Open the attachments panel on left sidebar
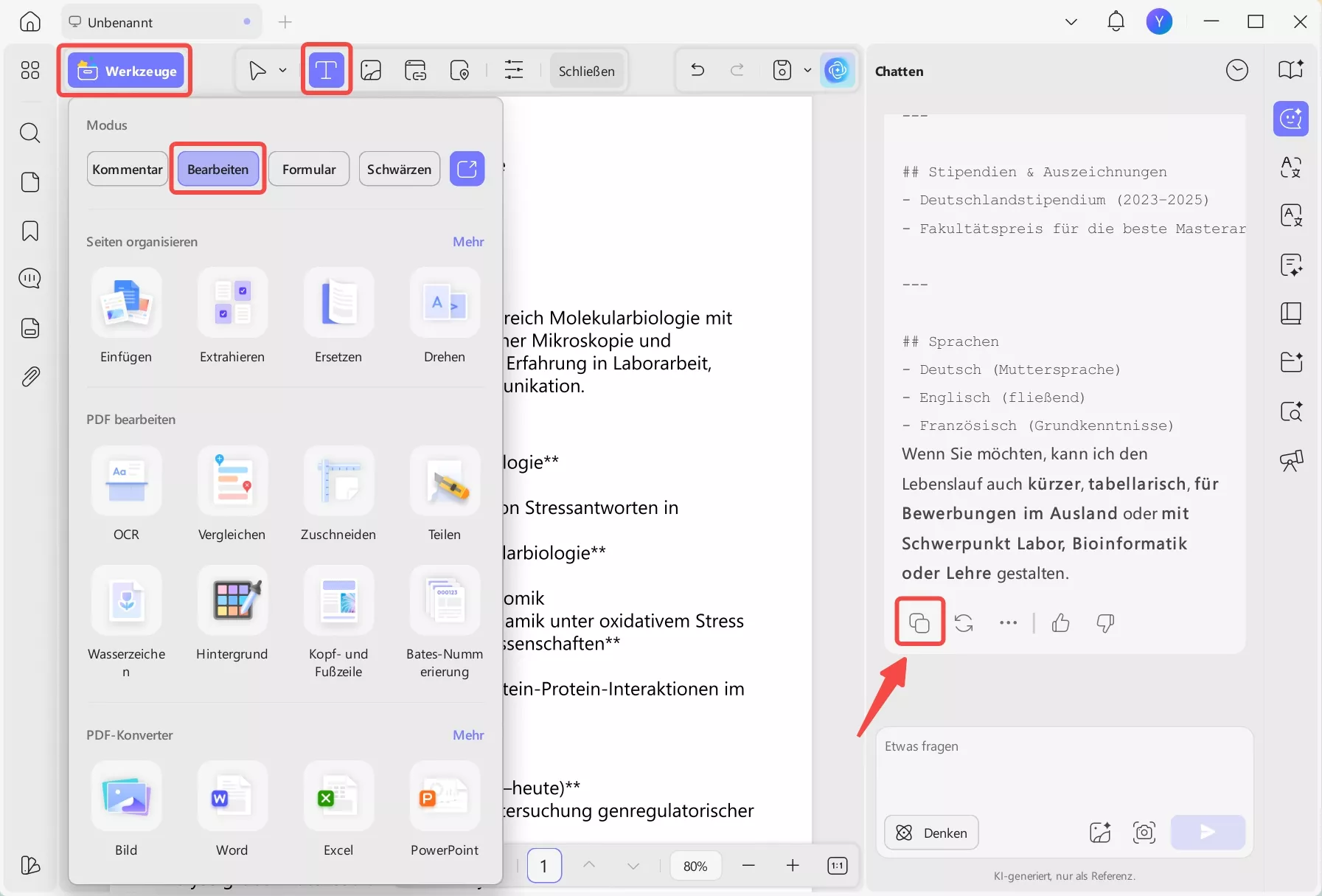The width and height of the screenshot is (1322, 896). click(x=30, y=376)
